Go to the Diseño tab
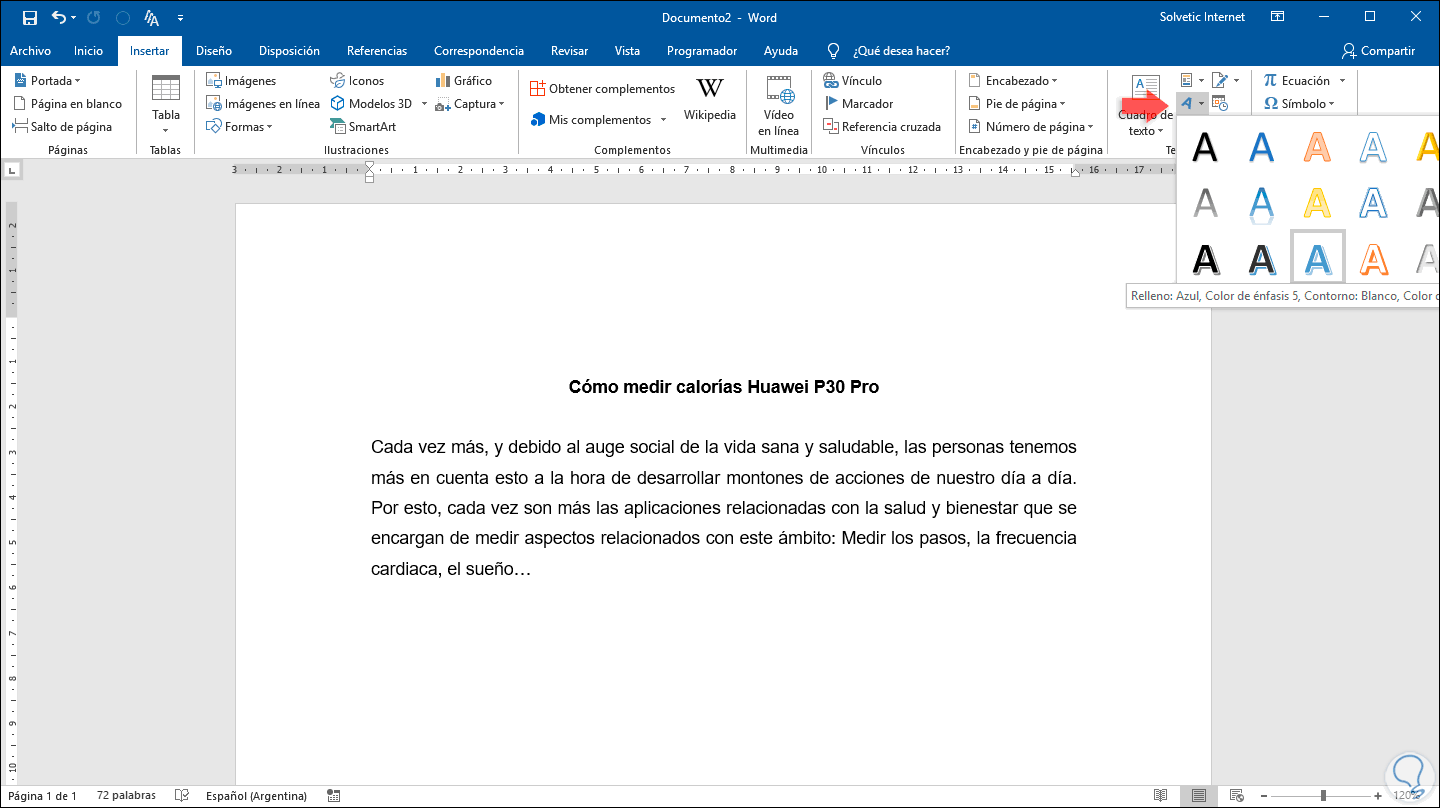The image size is (1440, 808). click(214, 51)
